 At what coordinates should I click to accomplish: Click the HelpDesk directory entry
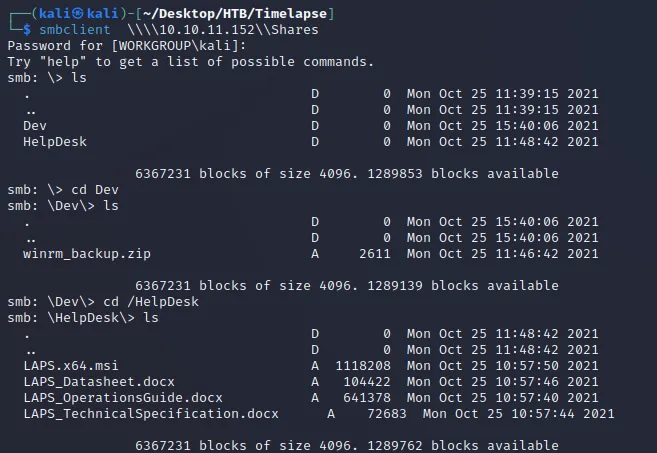(x=55, y=142)
